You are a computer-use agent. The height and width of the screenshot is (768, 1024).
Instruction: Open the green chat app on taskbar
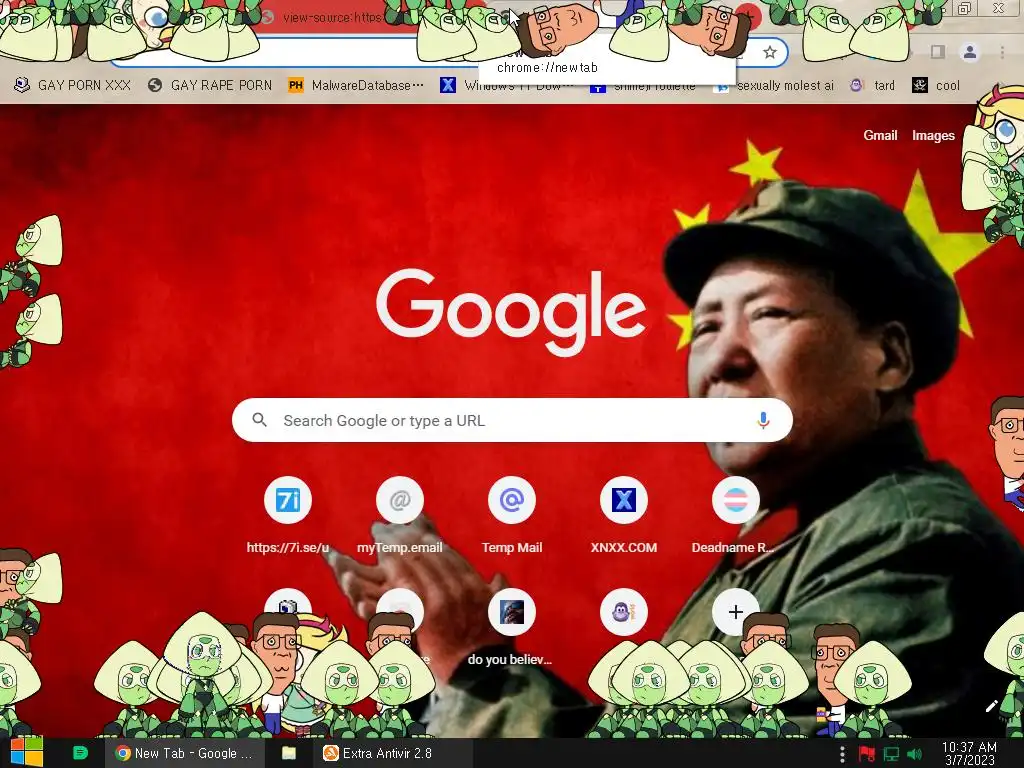pyautogui.click(x=80, y=753)
